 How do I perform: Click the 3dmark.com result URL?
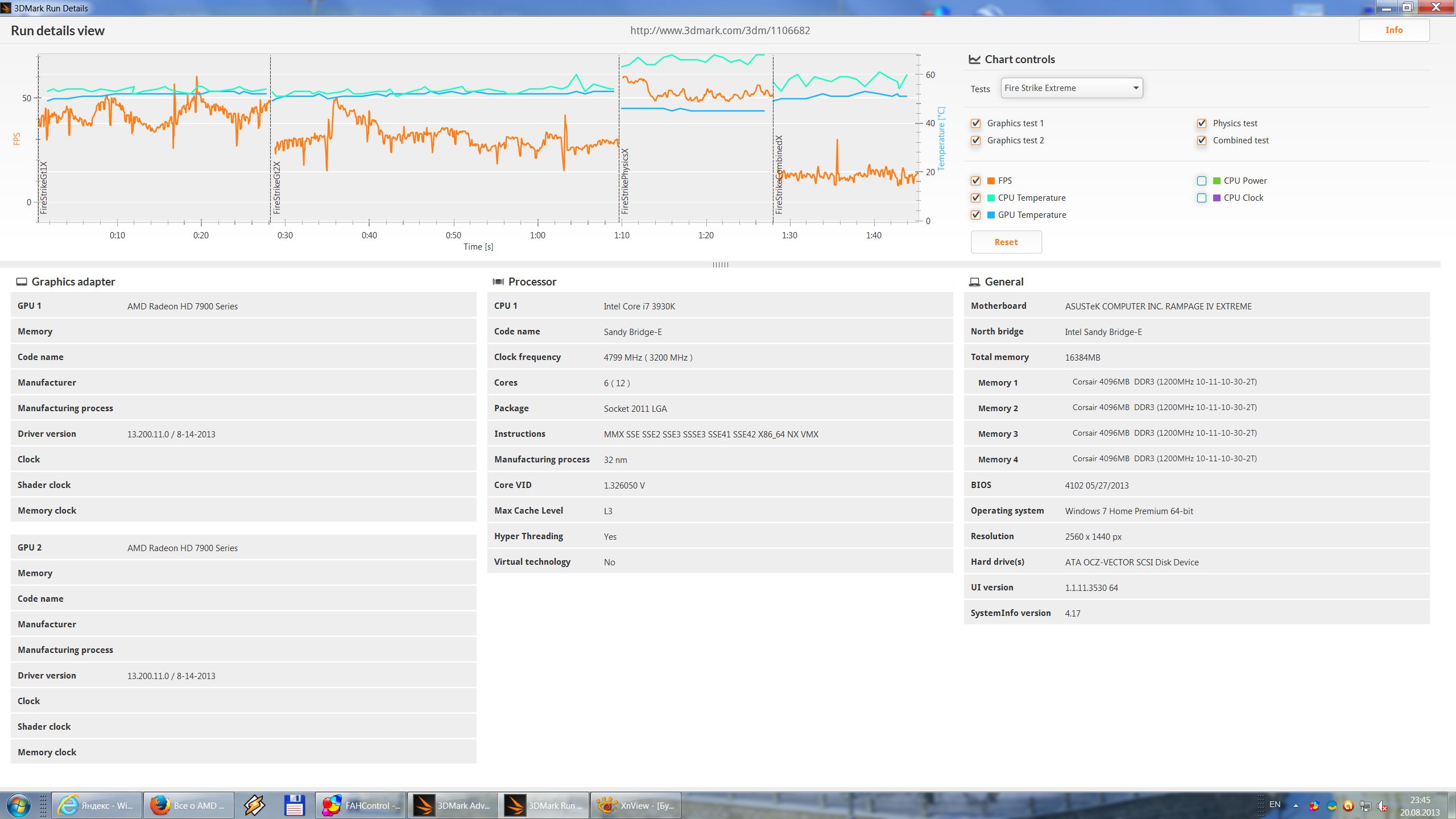pos(719,31)
